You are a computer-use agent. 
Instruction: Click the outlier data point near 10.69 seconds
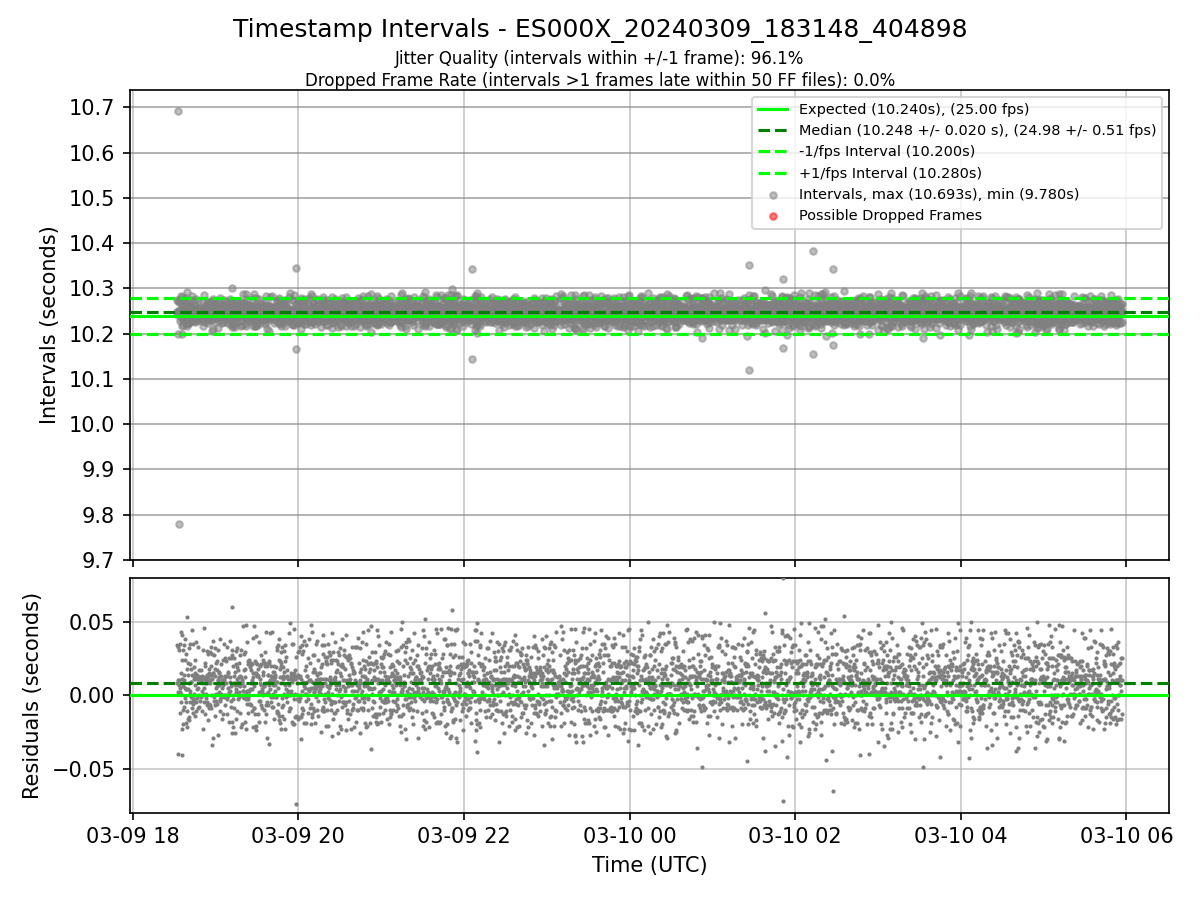178,111
